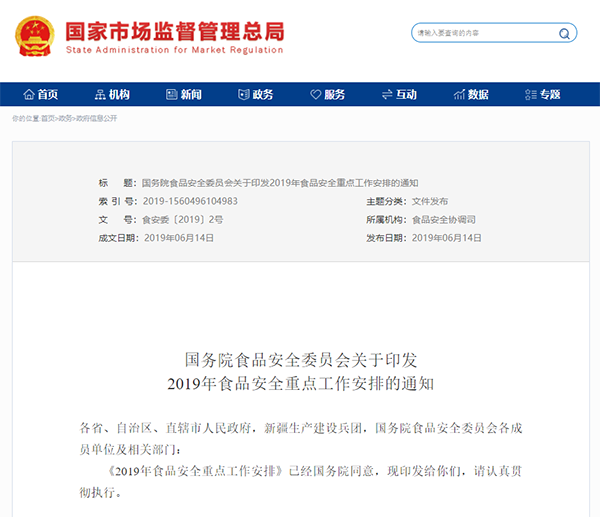This screenshot has width=600, height=517.
Task: Click the 政务 breadcrumb link
Action: (65, 119)
